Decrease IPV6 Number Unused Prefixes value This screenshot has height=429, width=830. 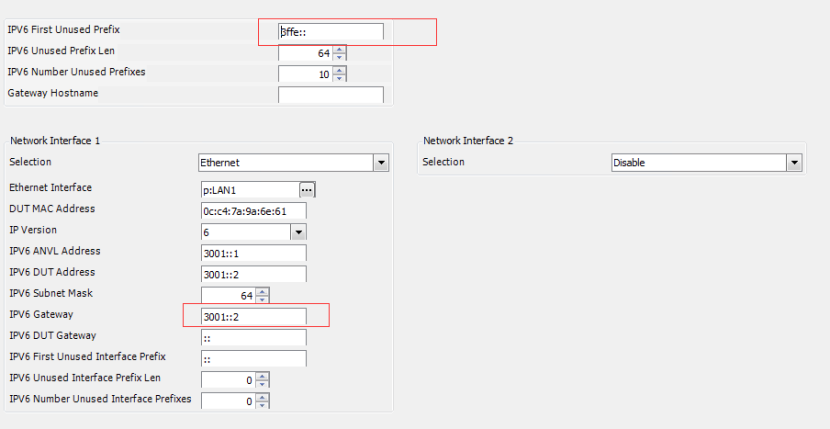340,77
